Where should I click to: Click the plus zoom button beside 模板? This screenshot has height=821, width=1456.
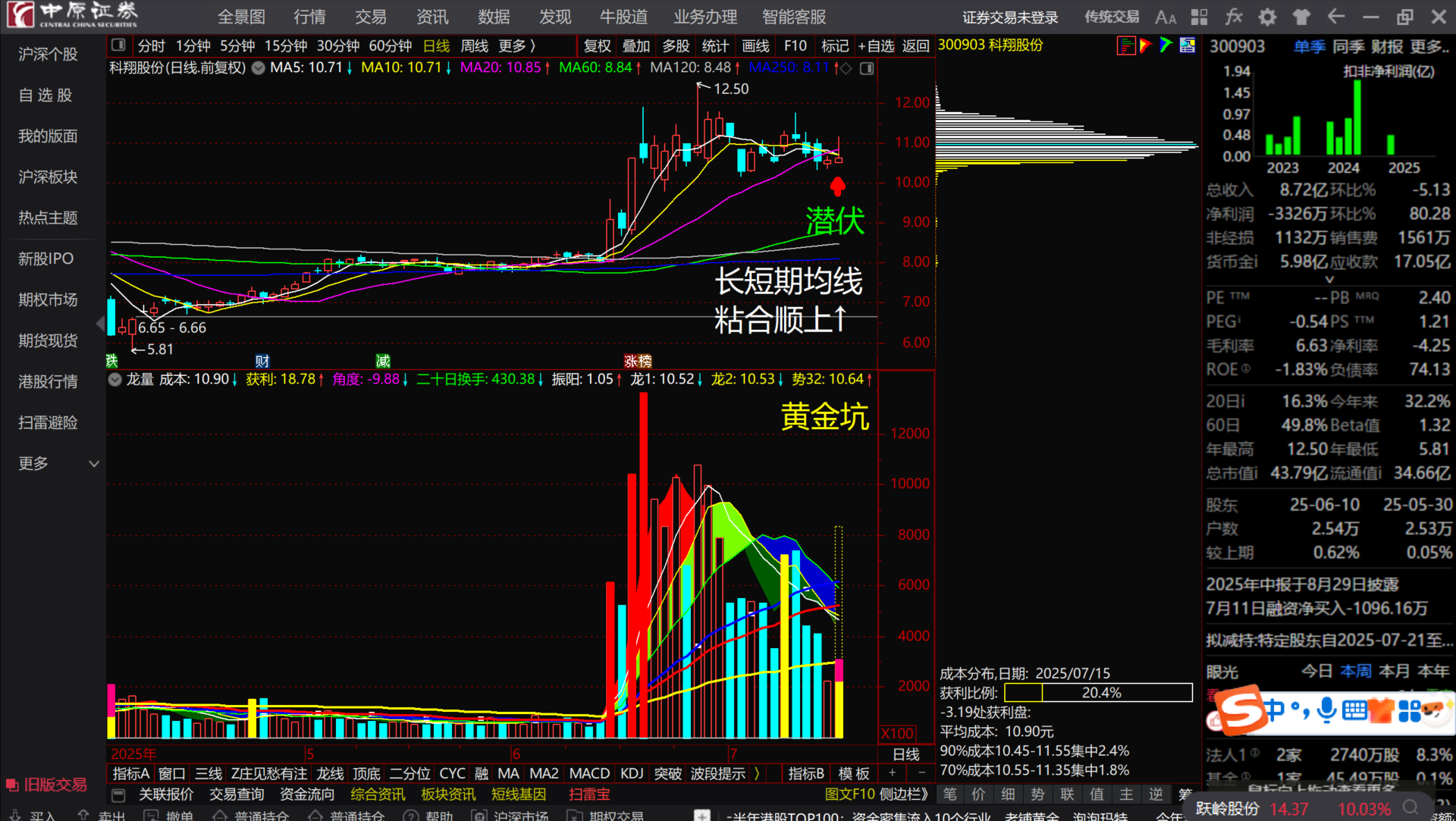click(893, 773)
